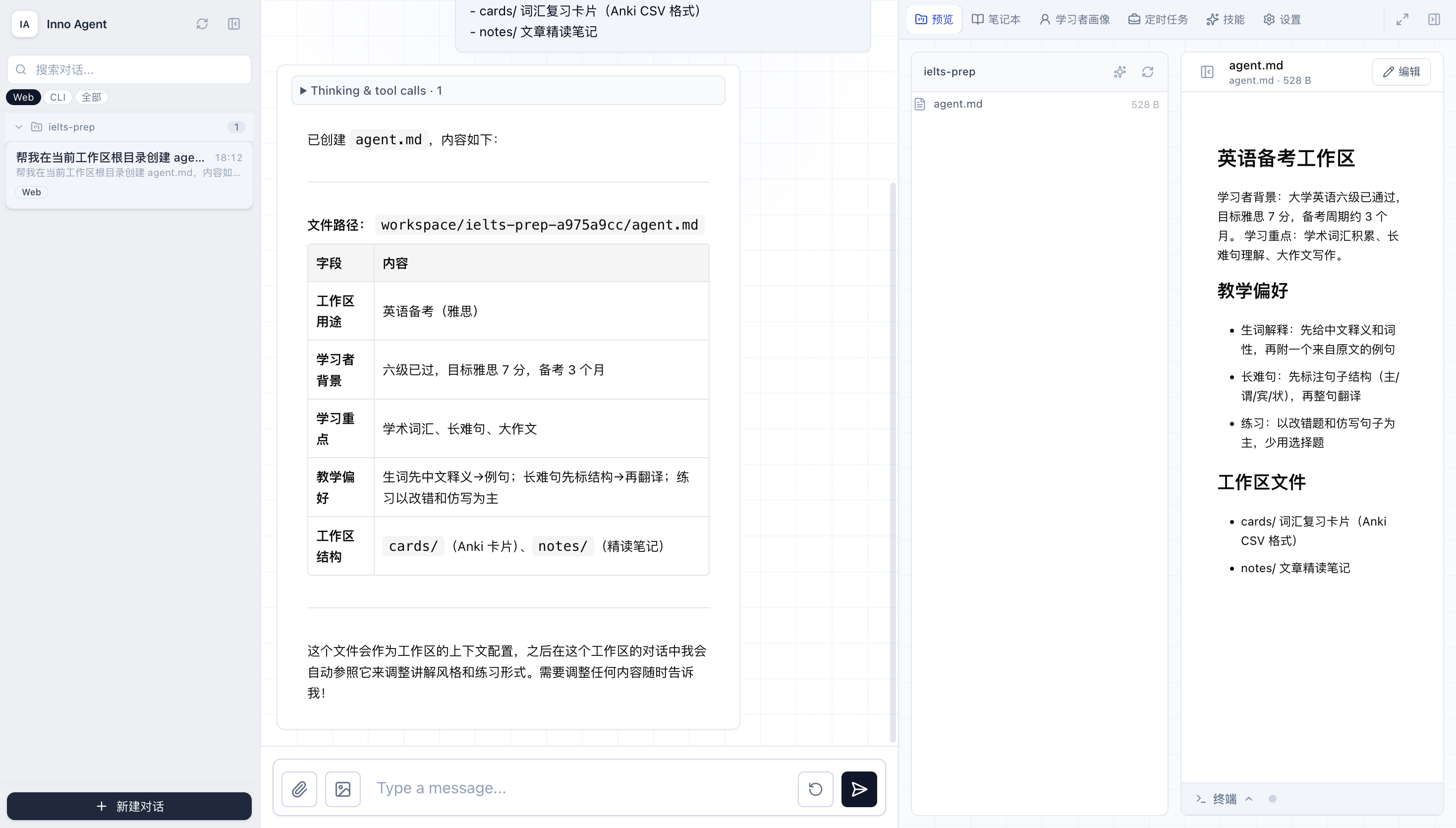Click the 搜索对话 search field
The width and height of the screenshot is (1456, 828).
(x=129, y=69)
